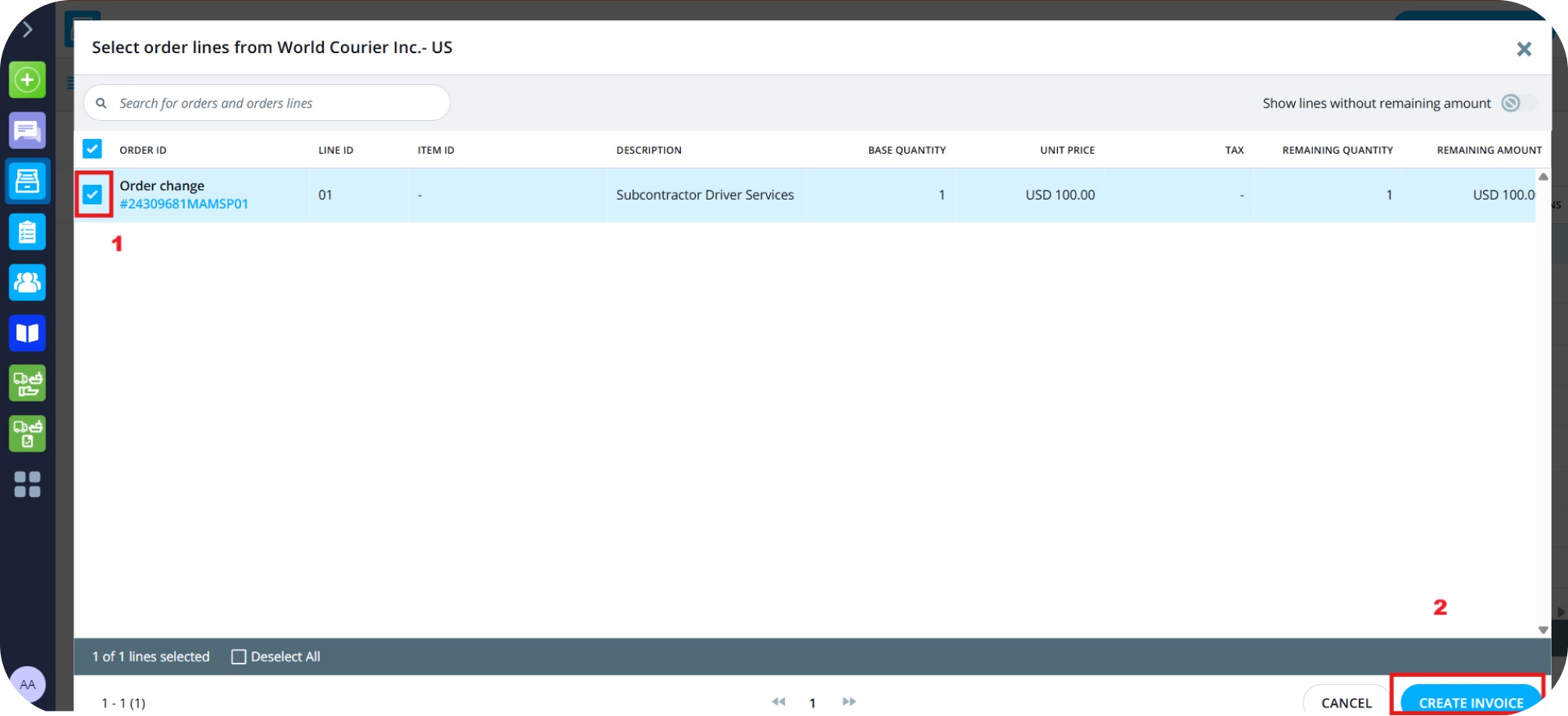Open order link #24309681MAMSP01
This screenshot has width=1568, height=716.
(x=184, y=204)
